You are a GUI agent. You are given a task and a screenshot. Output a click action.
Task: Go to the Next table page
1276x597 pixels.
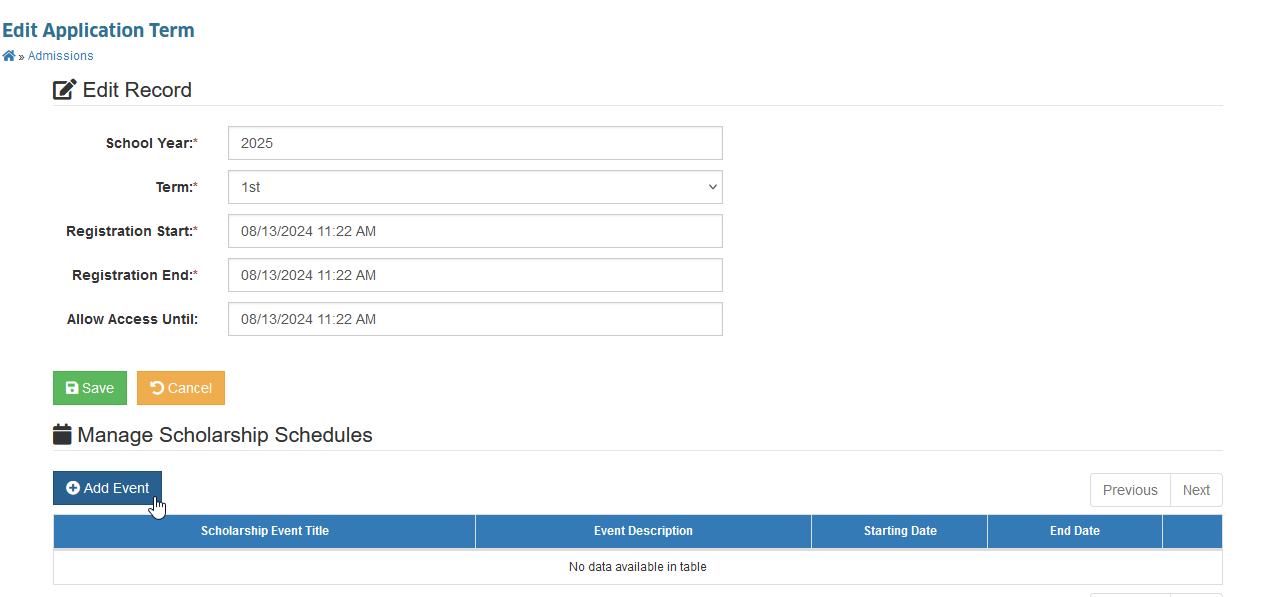(x=1196, y=490)
